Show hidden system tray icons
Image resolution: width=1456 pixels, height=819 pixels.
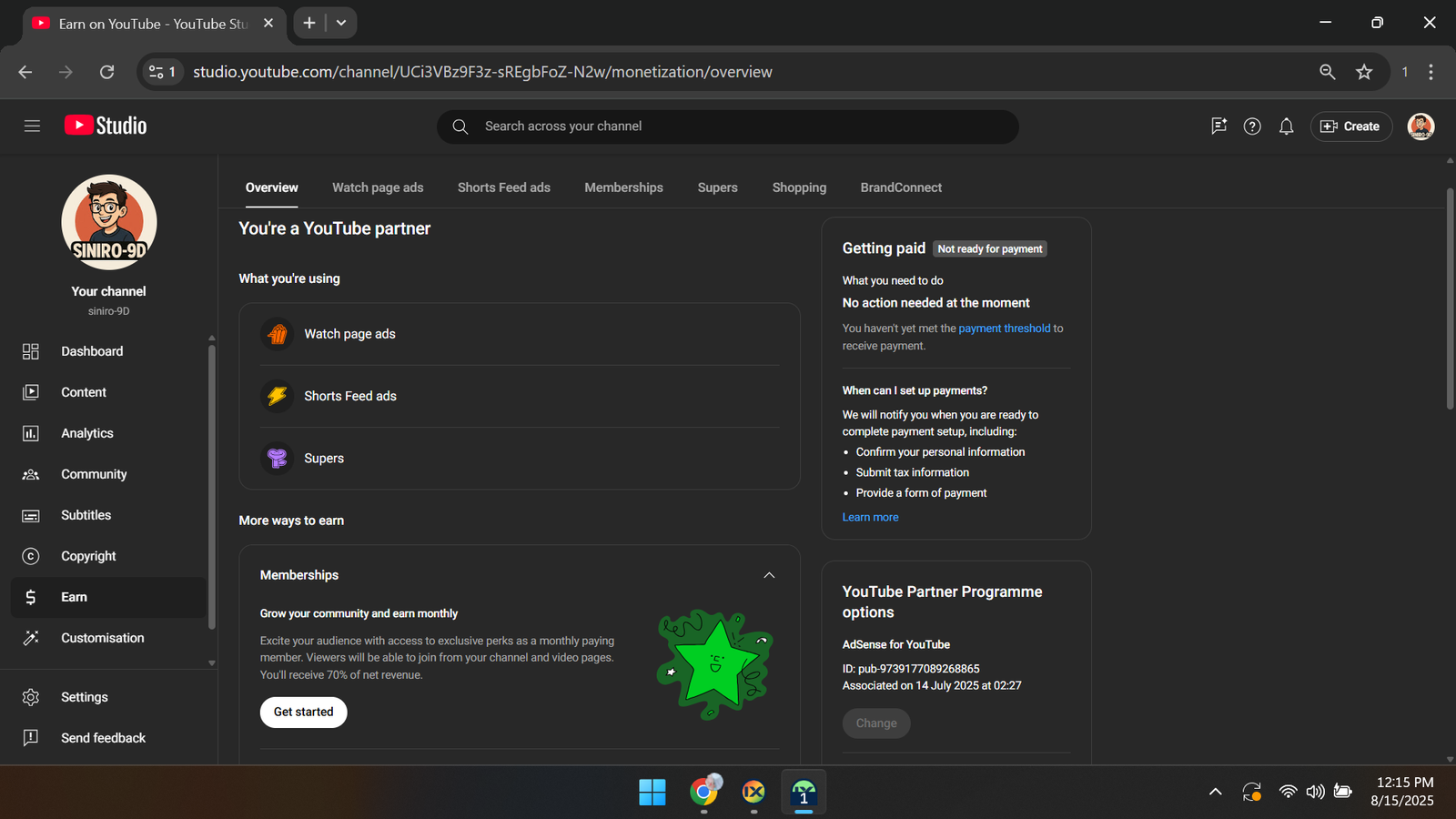pos(1215,792)
